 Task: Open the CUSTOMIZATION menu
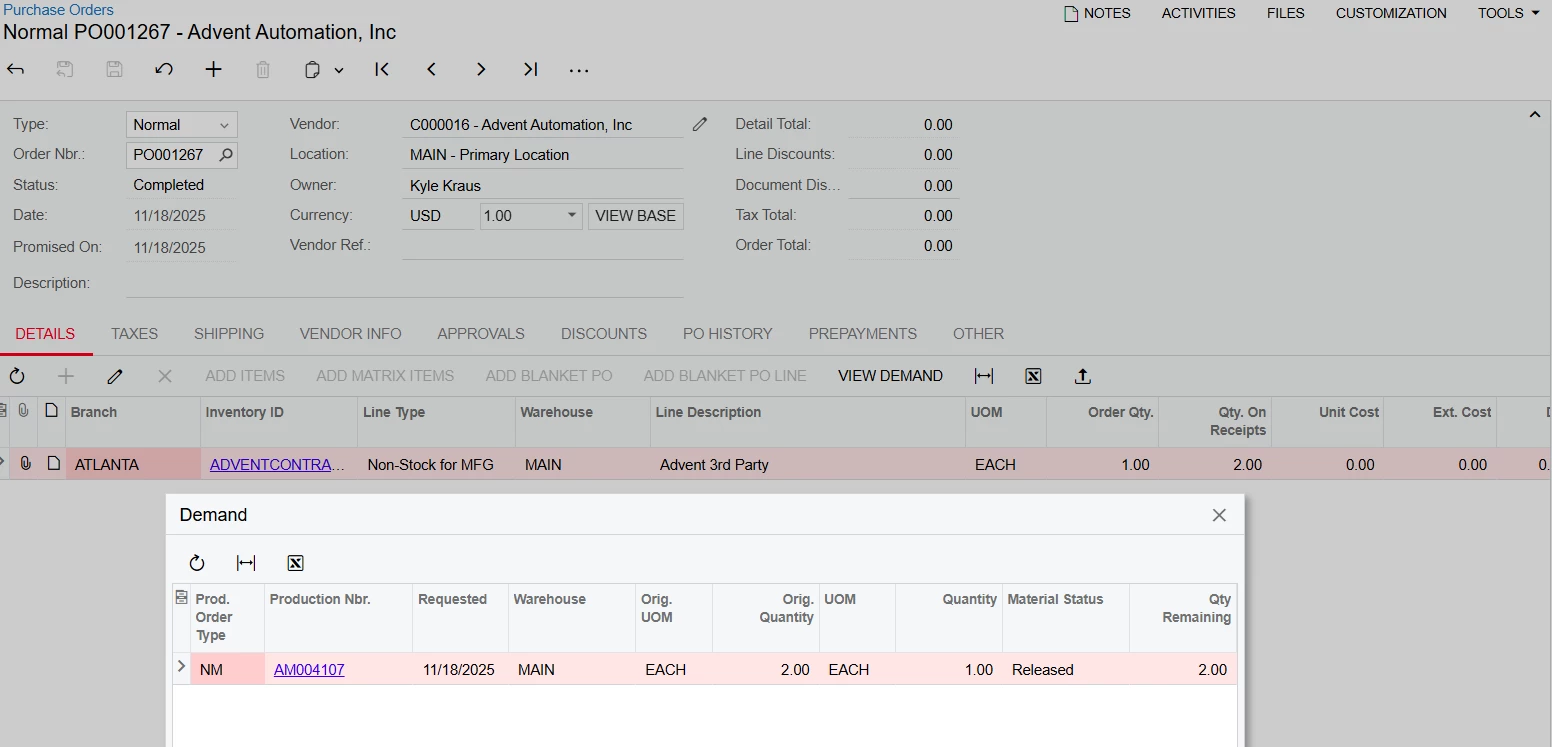1391,13
